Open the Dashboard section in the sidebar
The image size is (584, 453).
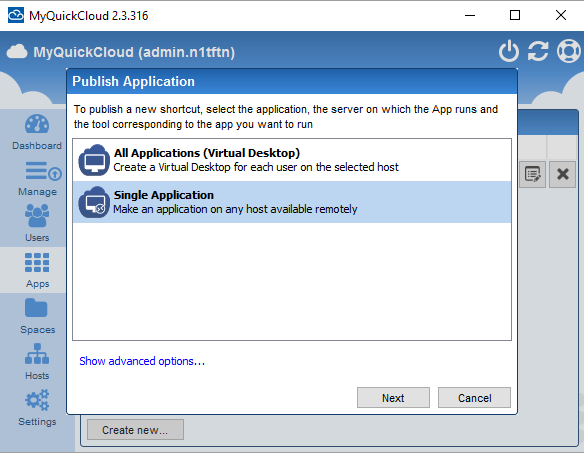37,132
